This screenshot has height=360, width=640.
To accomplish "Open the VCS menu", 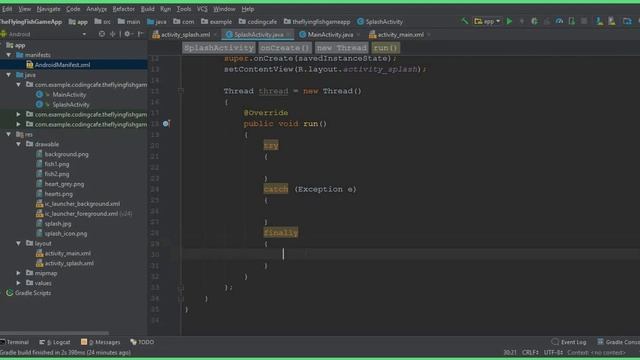I will 202,9.
